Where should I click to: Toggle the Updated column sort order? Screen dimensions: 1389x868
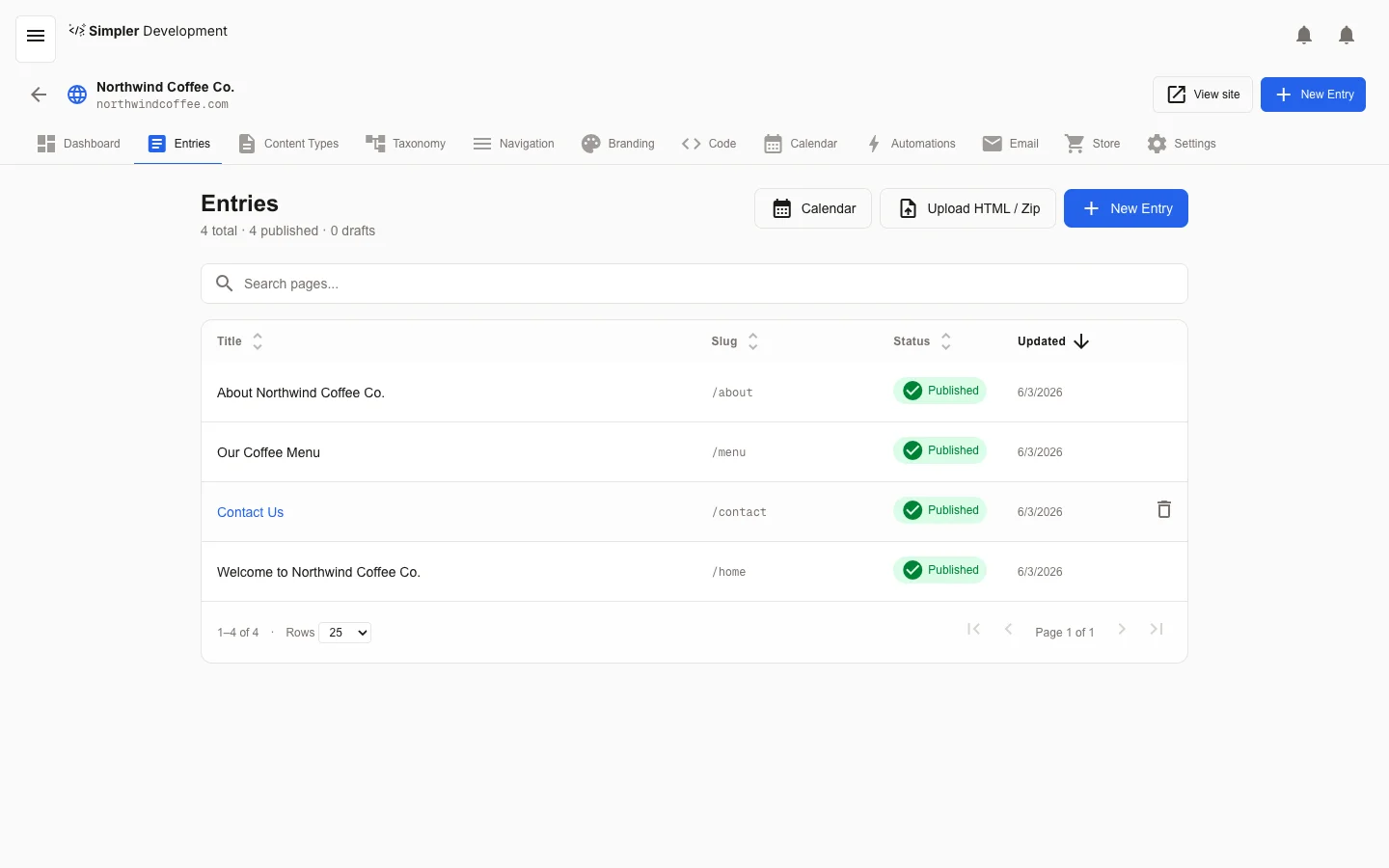click(1053, 341)
